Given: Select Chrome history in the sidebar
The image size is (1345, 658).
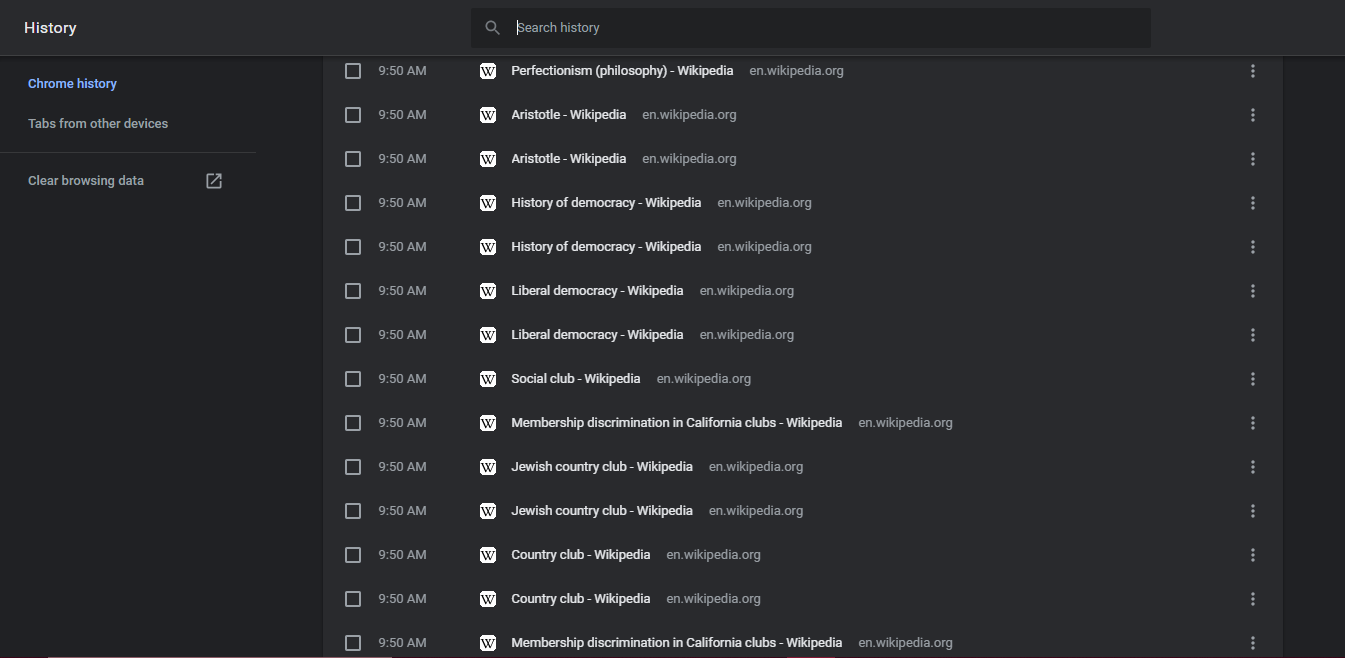Looking at the screenshot, I should 72,84.
